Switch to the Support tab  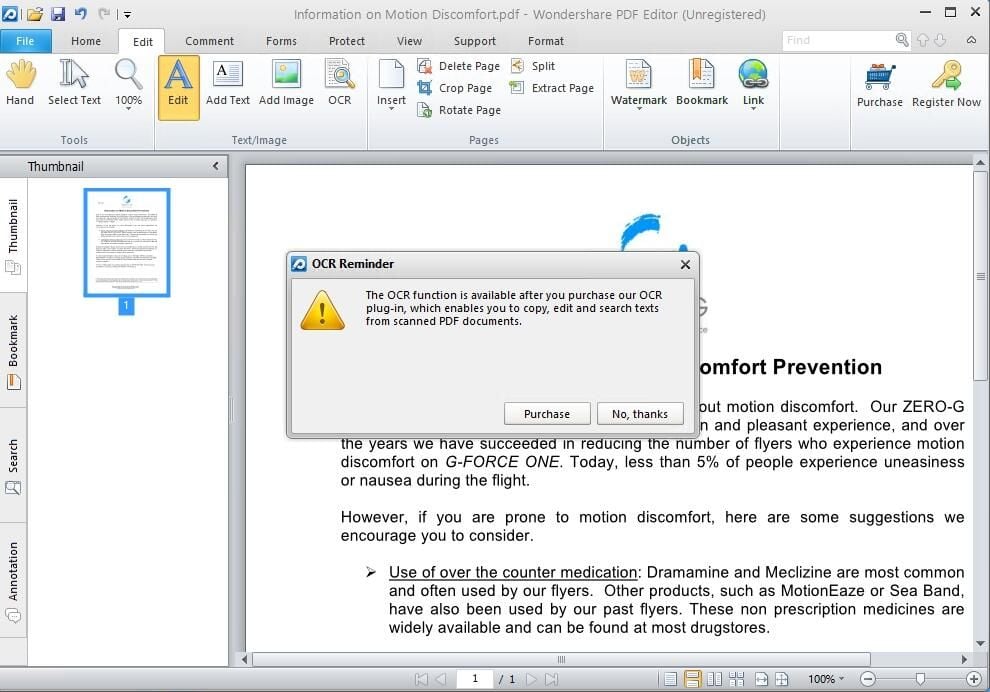(474, 41)
